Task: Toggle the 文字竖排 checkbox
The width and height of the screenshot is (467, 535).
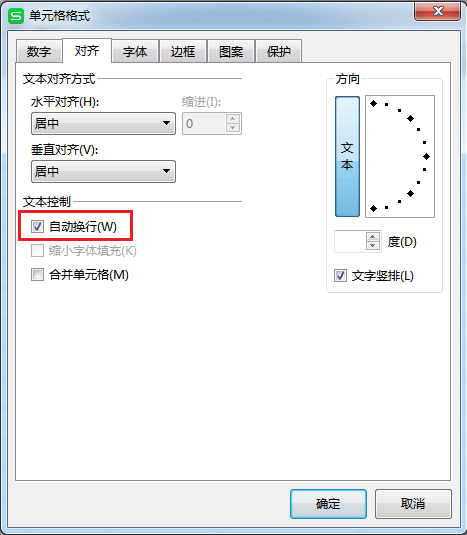Action: click(340, 275)
